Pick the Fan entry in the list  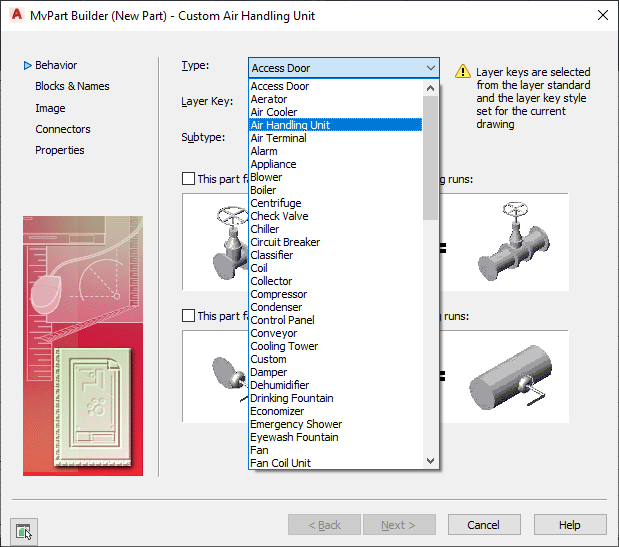point(336,450)
